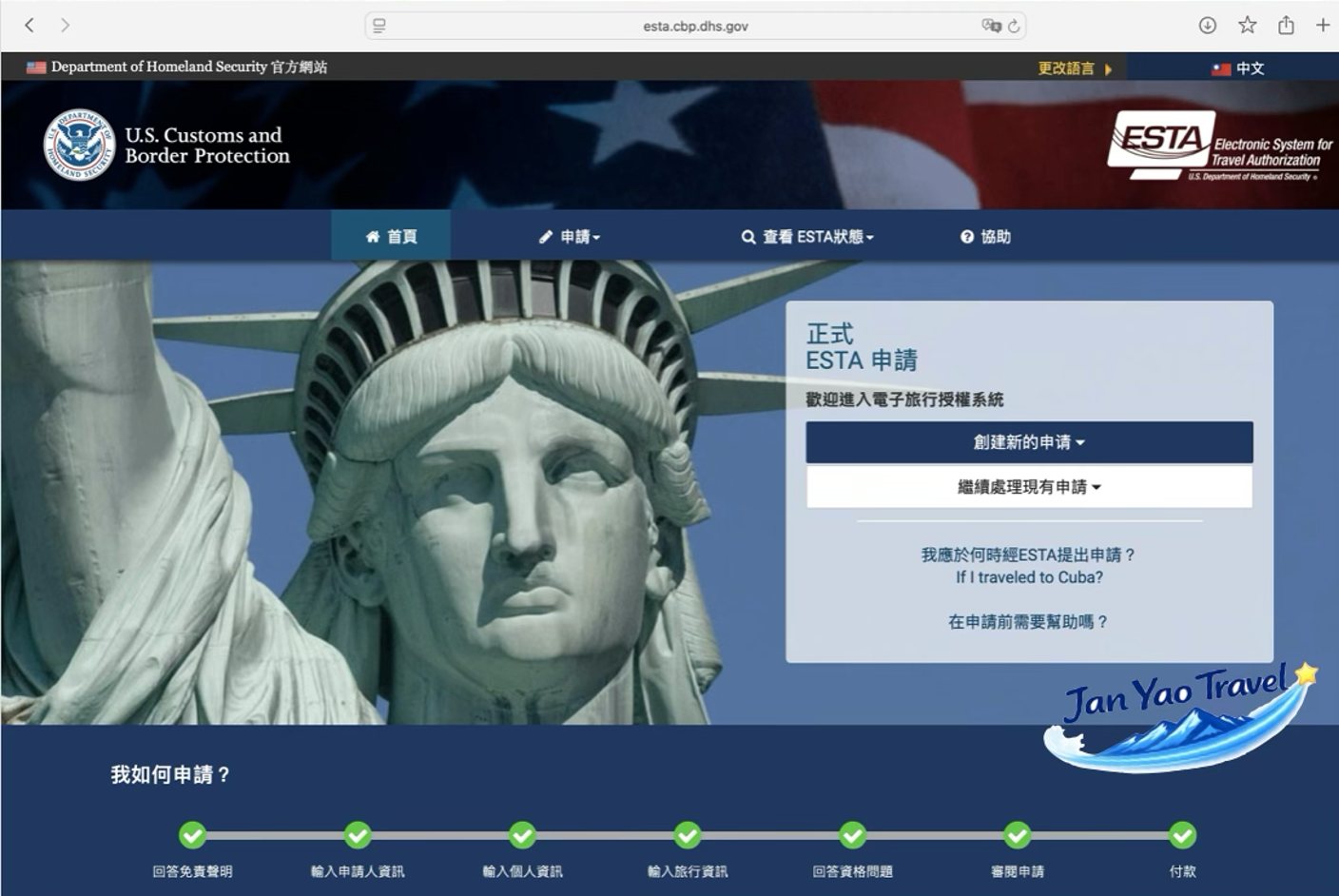The image size is (1339, 896).
Task: Click the esta.cbp.dhs.gov address field
Action: (x=695, y=27)
